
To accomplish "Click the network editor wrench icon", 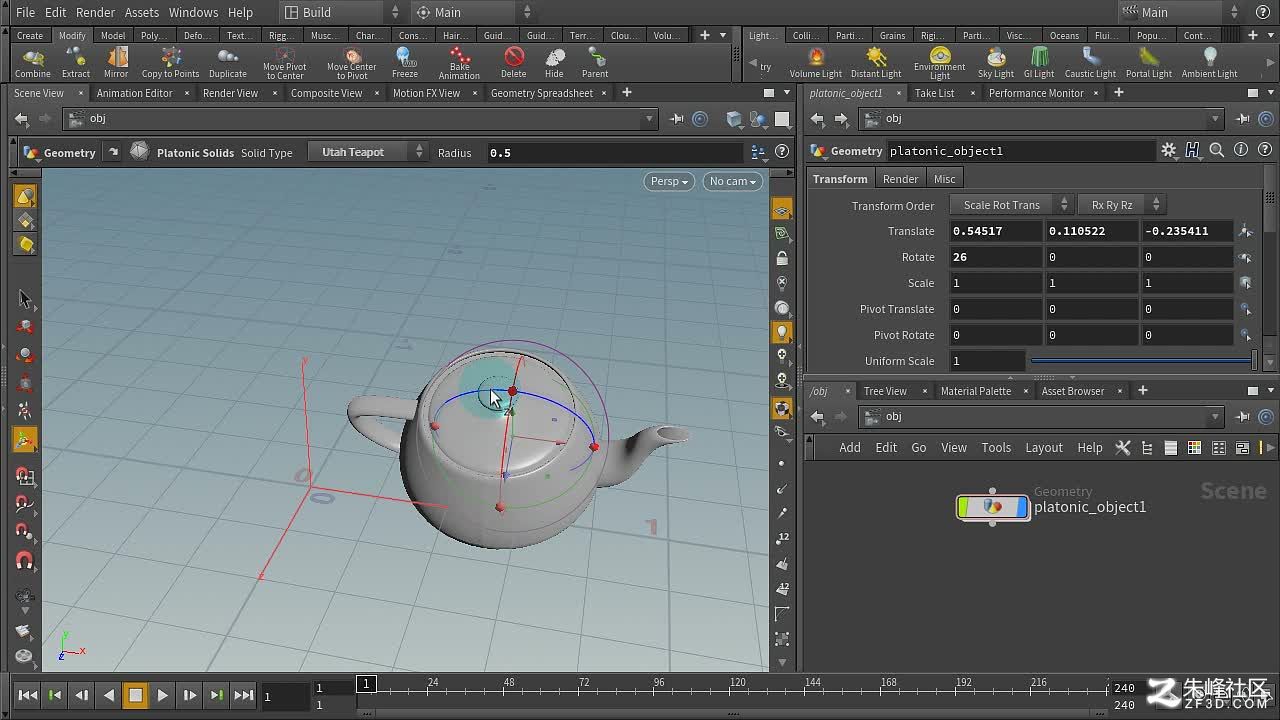I will 1123,448.
